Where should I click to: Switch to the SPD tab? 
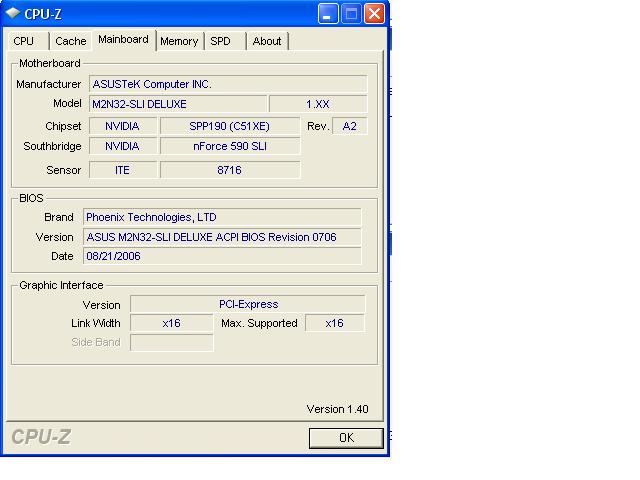point(225,41)
